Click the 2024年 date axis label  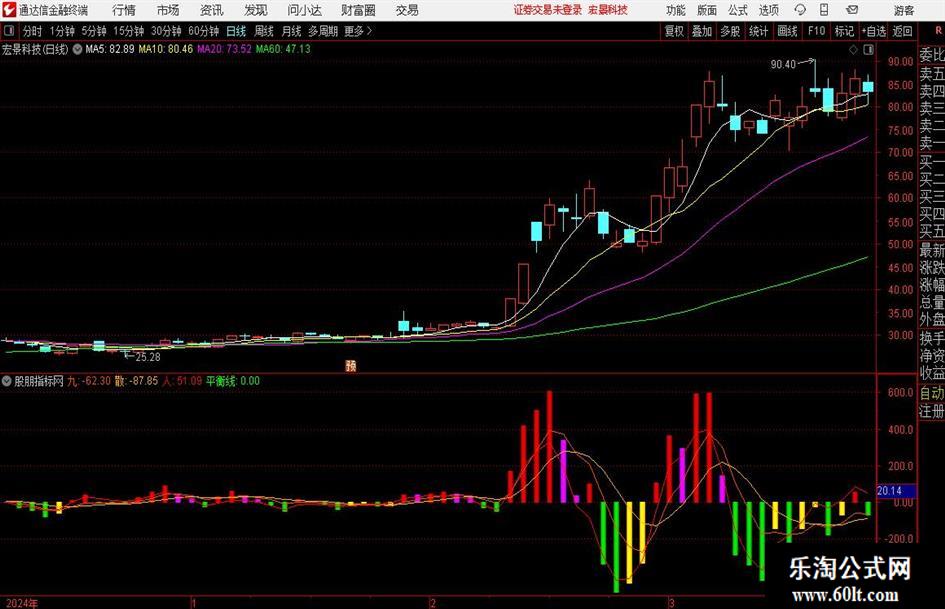pyautogui.click(x=22, y=603)
